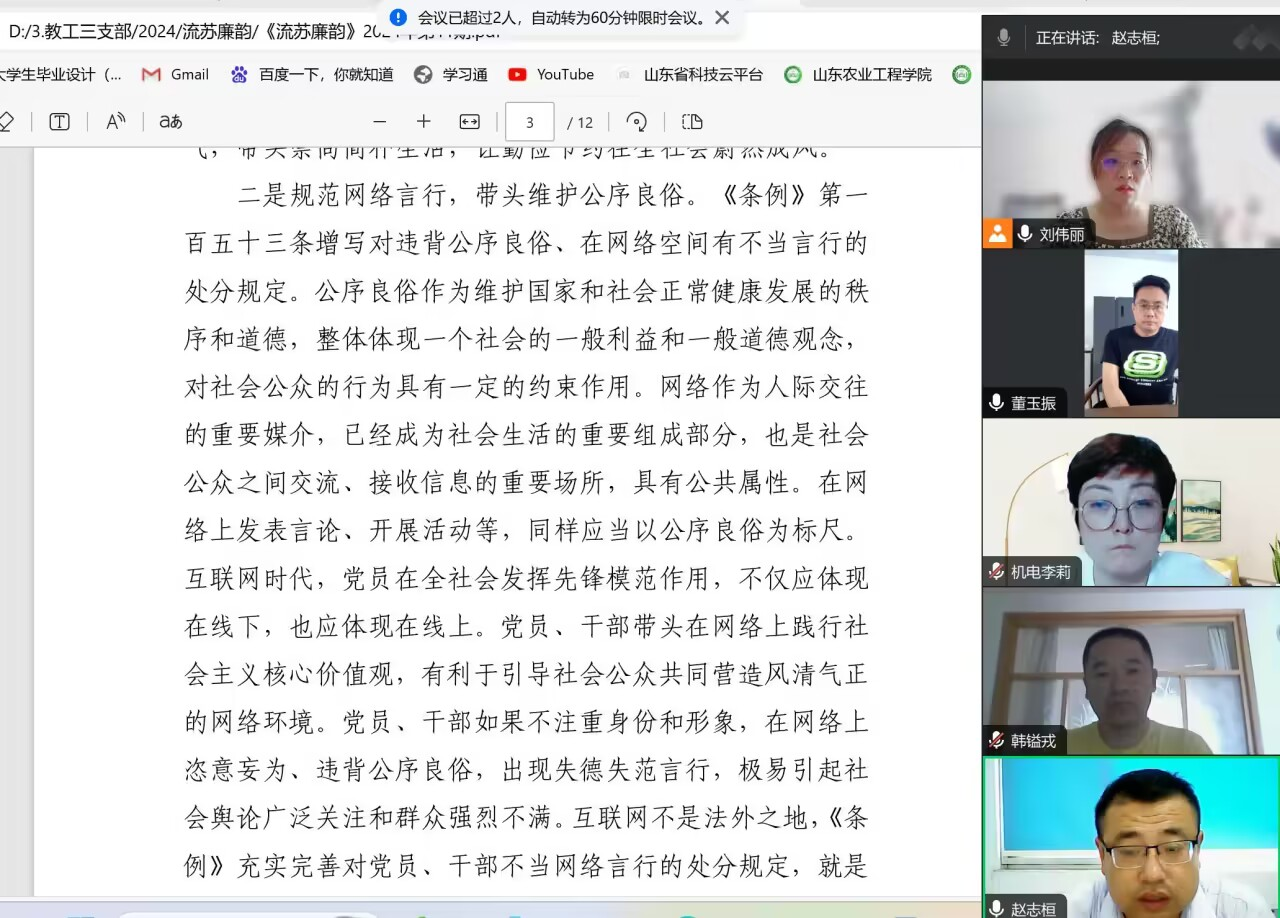Screen dimensions: 1280x918
Task: Open the Gmail bookmark
Action: pos(176,74)
